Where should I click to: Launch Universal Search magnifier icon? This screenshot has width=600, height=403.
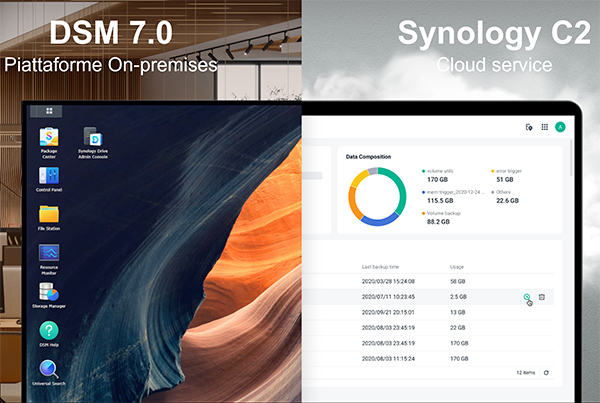pyautogui.click(x=49, y=369)
